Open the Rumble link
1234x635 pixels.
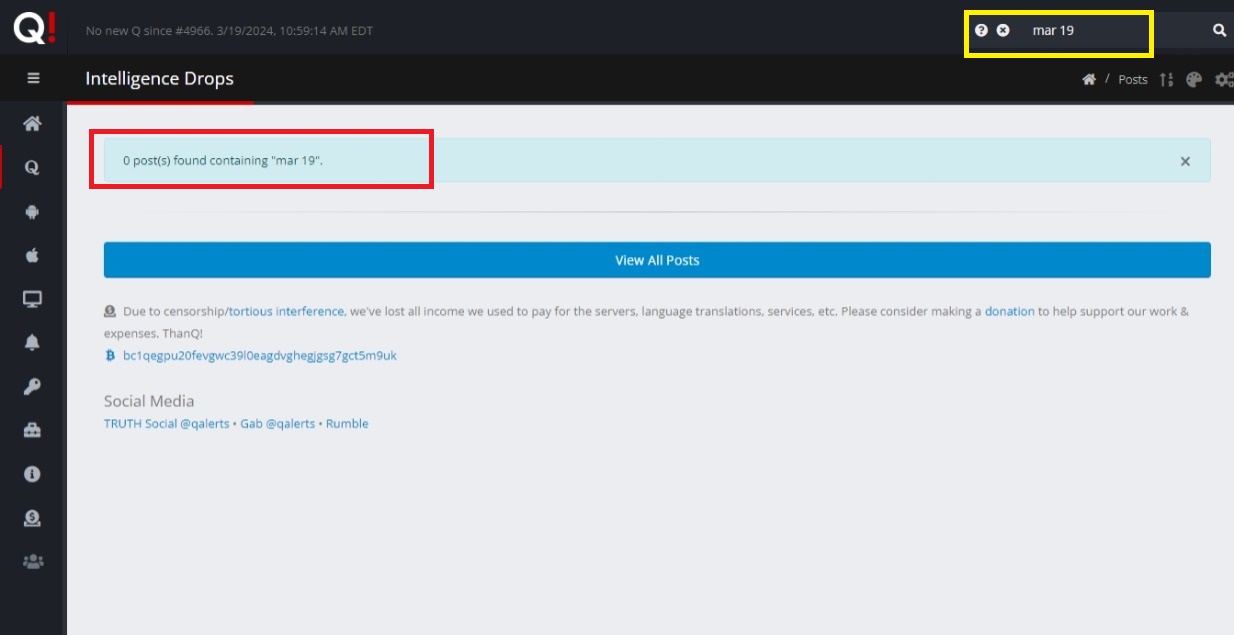pos(347,423)
